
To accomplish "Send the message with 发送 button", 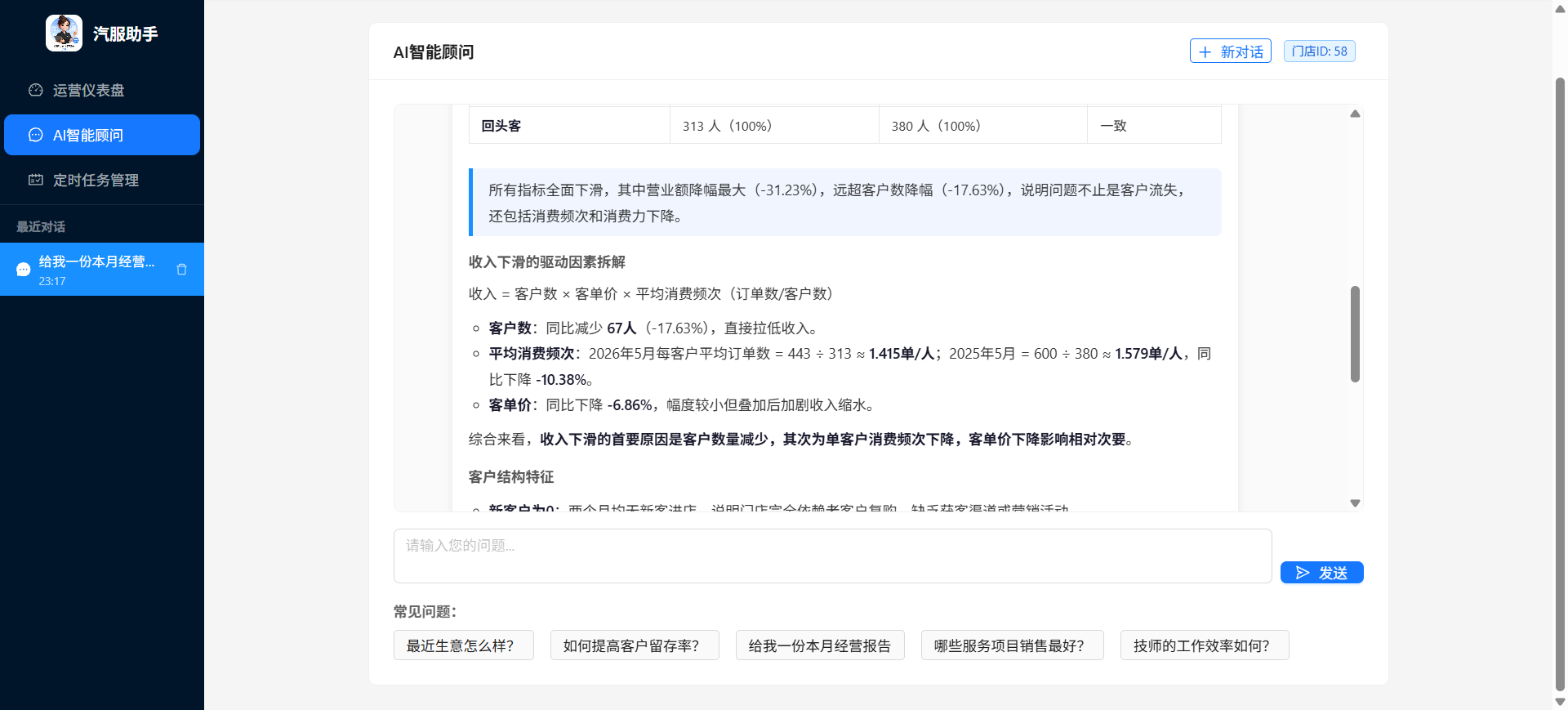I will (1321, 573).
